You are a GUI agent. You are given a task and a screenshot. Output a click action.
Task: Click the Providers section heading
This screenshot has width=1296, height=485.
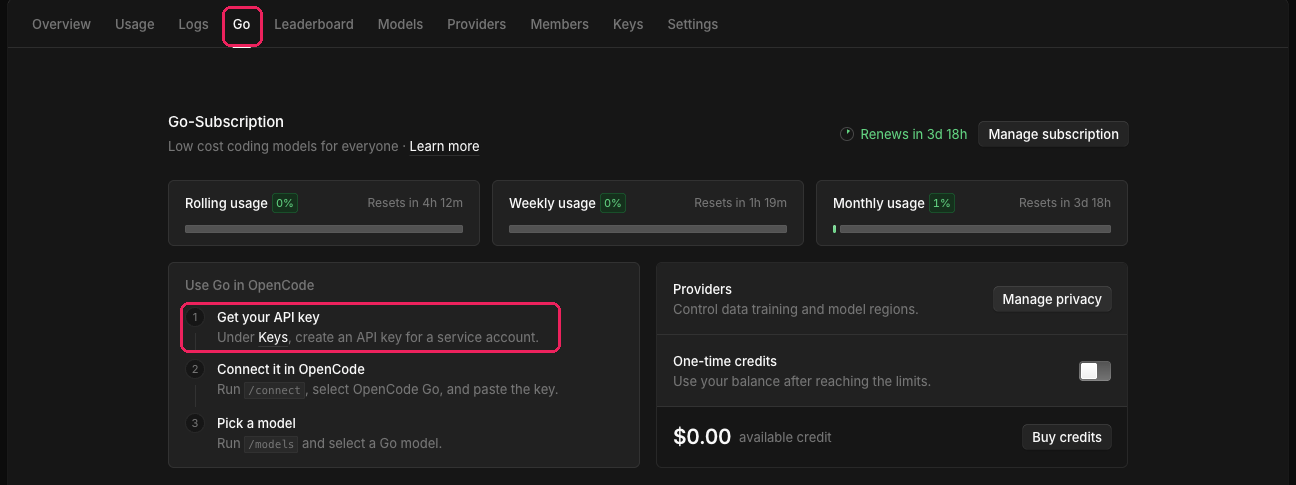tap(703, 289)
